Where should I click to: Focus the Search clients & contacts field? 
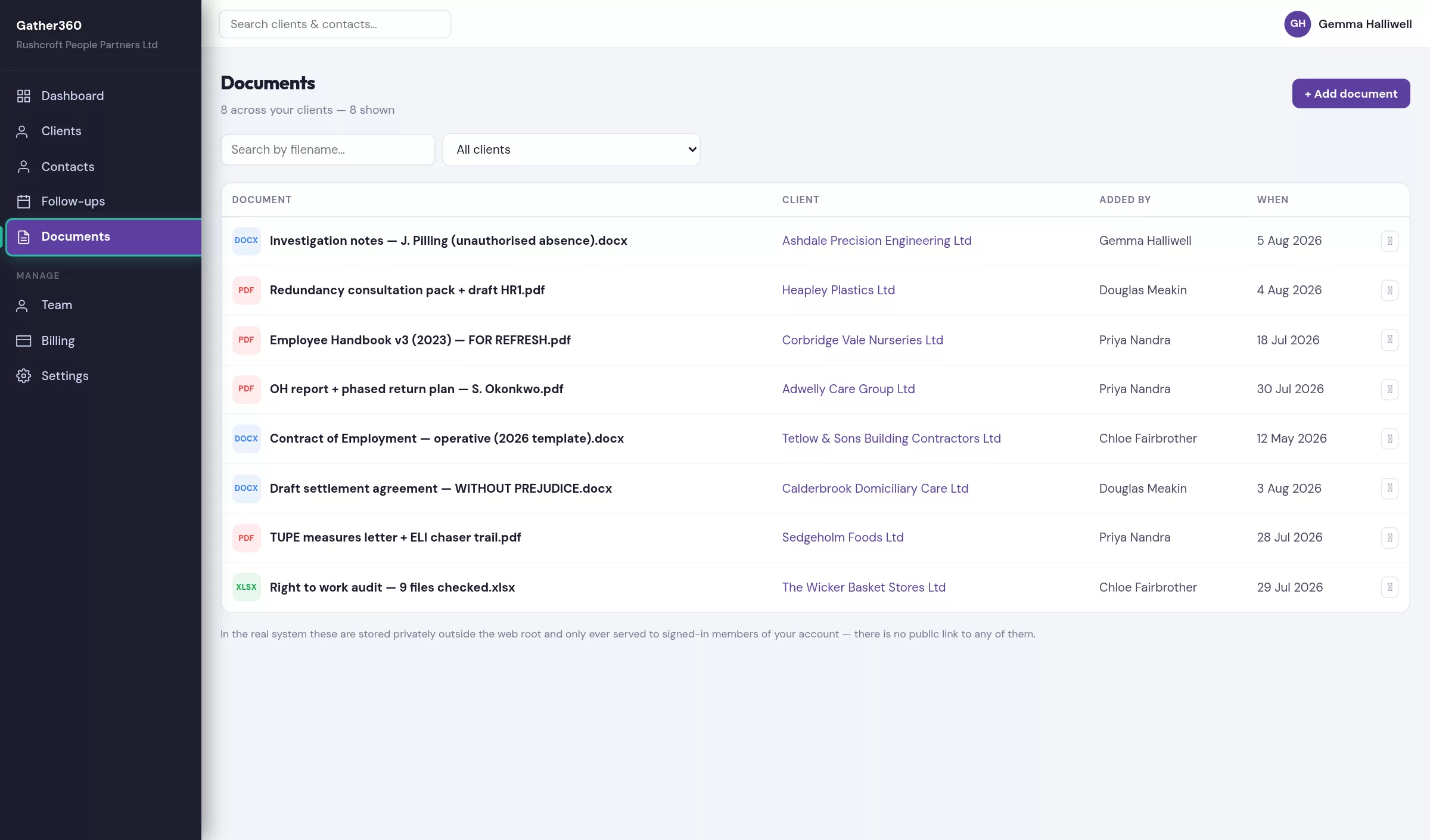click(x=335, y=24)
